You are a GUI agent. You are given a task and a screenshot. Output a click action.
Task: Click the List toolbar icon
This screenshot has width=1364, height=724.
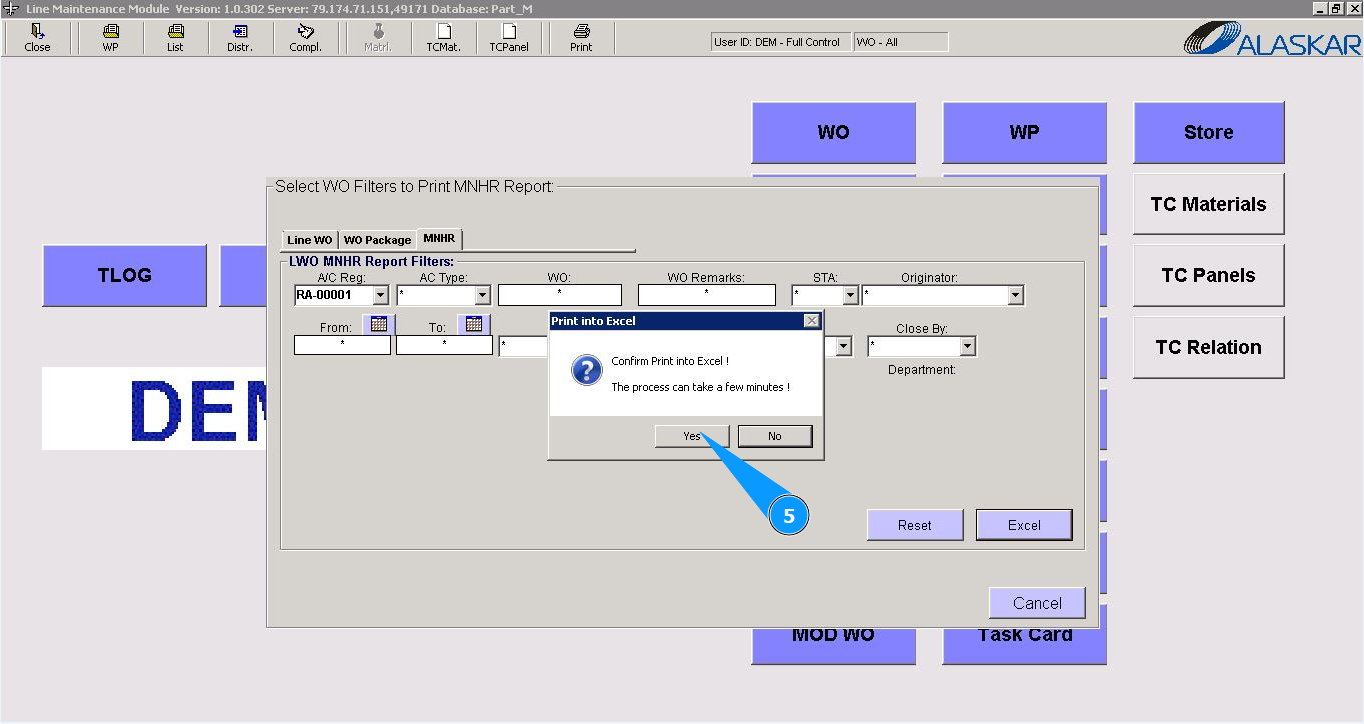[x=175, y=38]
